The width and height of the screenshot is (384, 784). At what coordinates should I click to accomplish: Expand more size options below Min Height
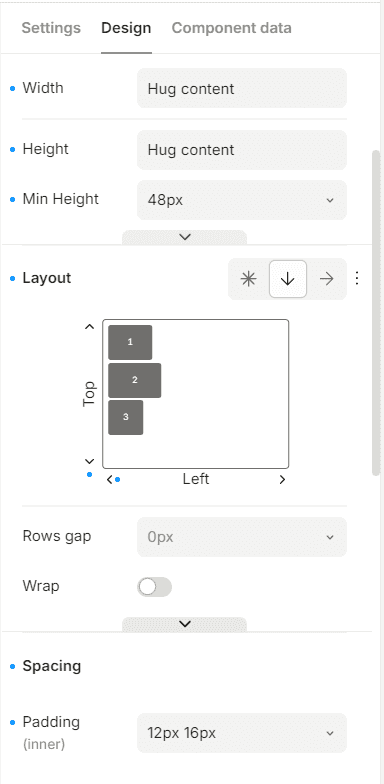point(184,238)
